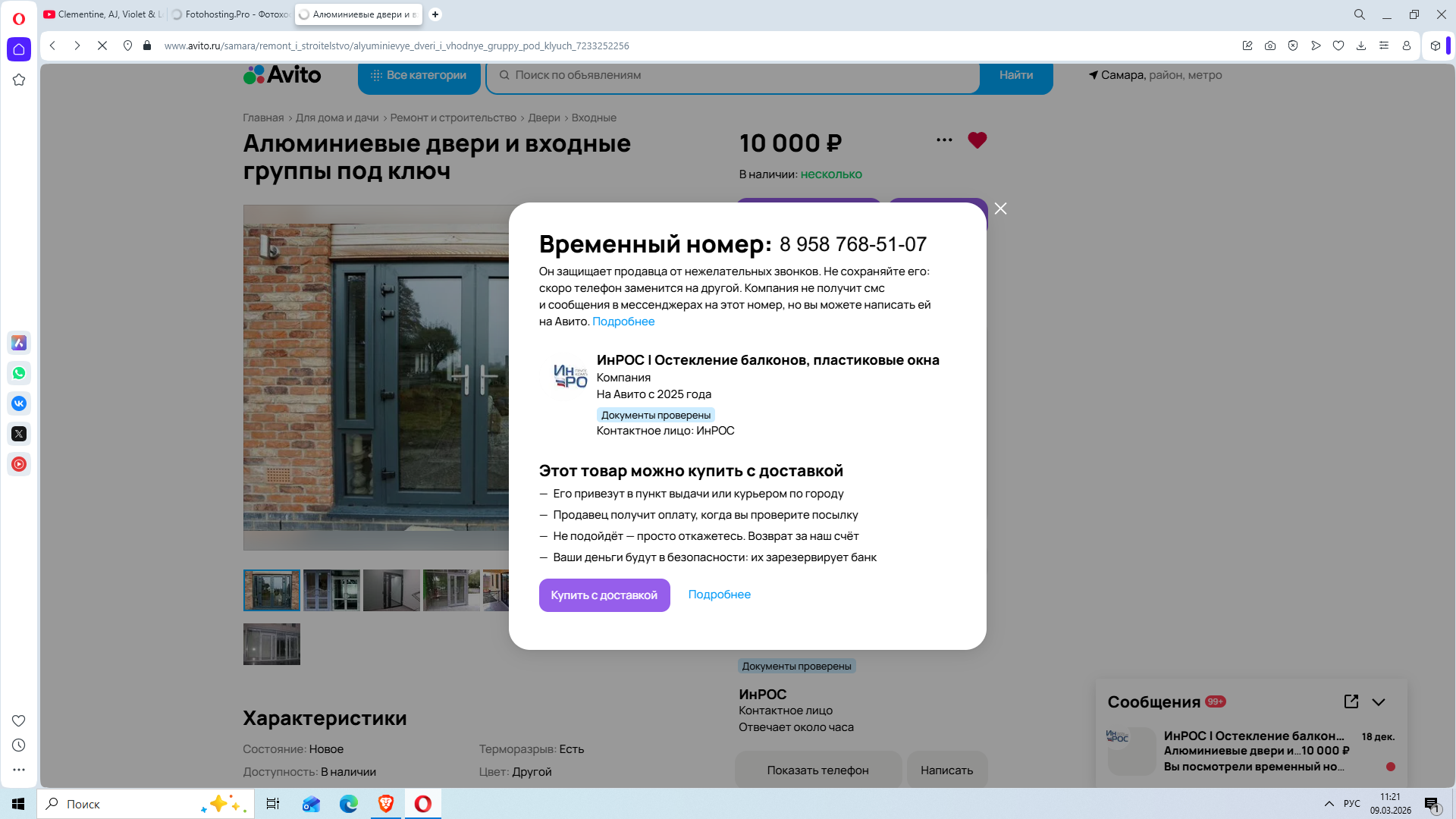
Task: Open Opera history clock icon
Action: (x=19, y=745)
